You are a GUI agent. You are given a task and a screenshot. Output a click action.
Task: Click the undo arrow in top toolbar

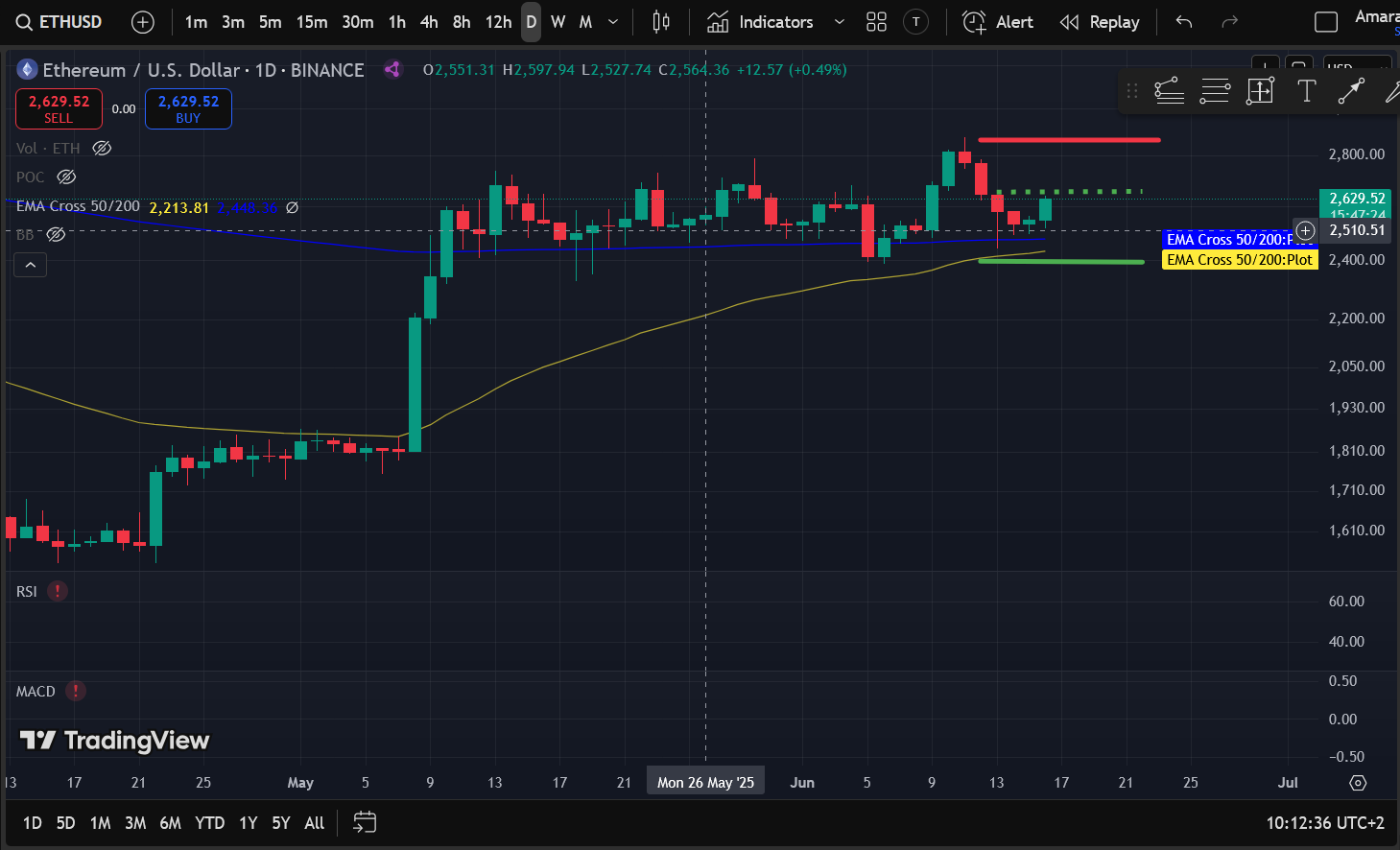(1184, 22)
